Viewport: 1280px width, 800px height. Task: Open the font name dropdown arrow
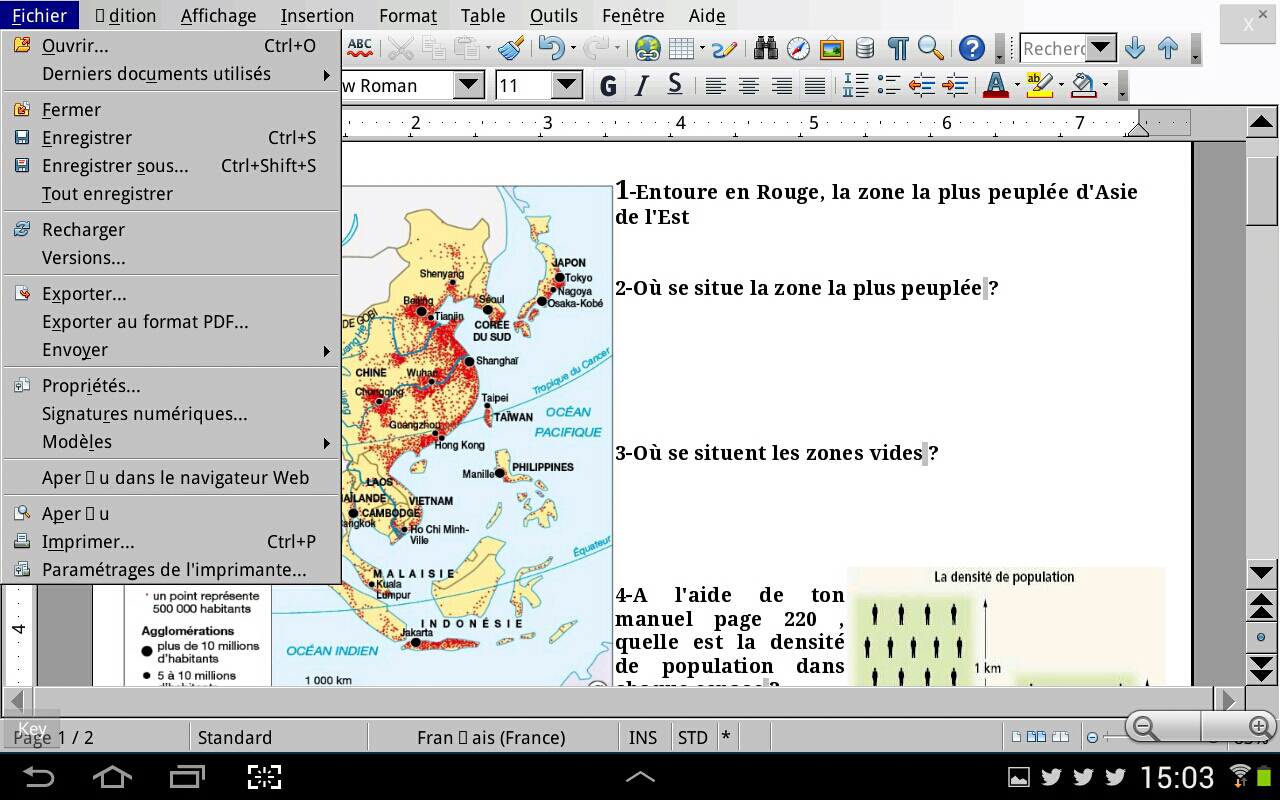coord(468,86)
